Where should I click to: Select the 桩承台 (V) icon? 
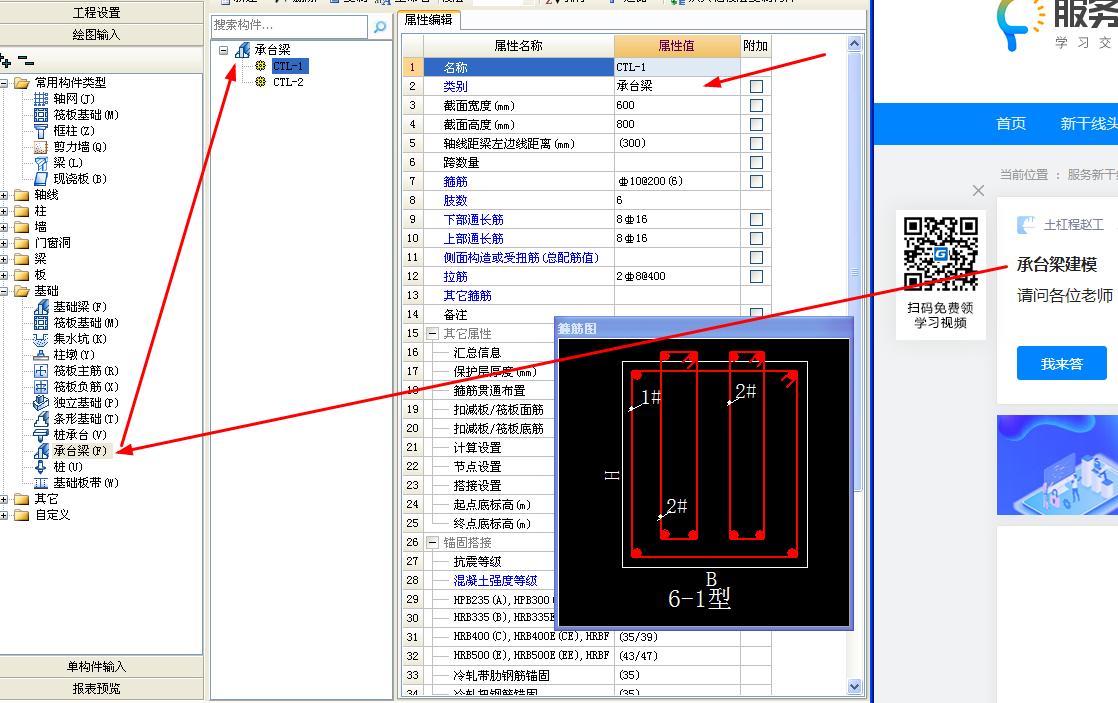click(x=41, y=435)
